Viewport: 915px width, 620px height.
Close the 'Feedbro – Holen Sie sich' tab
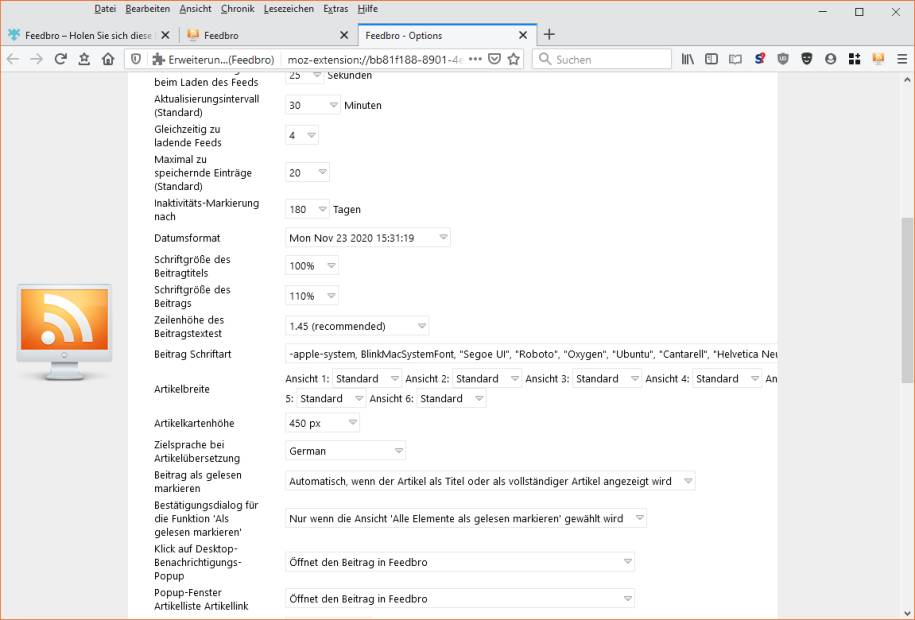(x=165, y=35)
